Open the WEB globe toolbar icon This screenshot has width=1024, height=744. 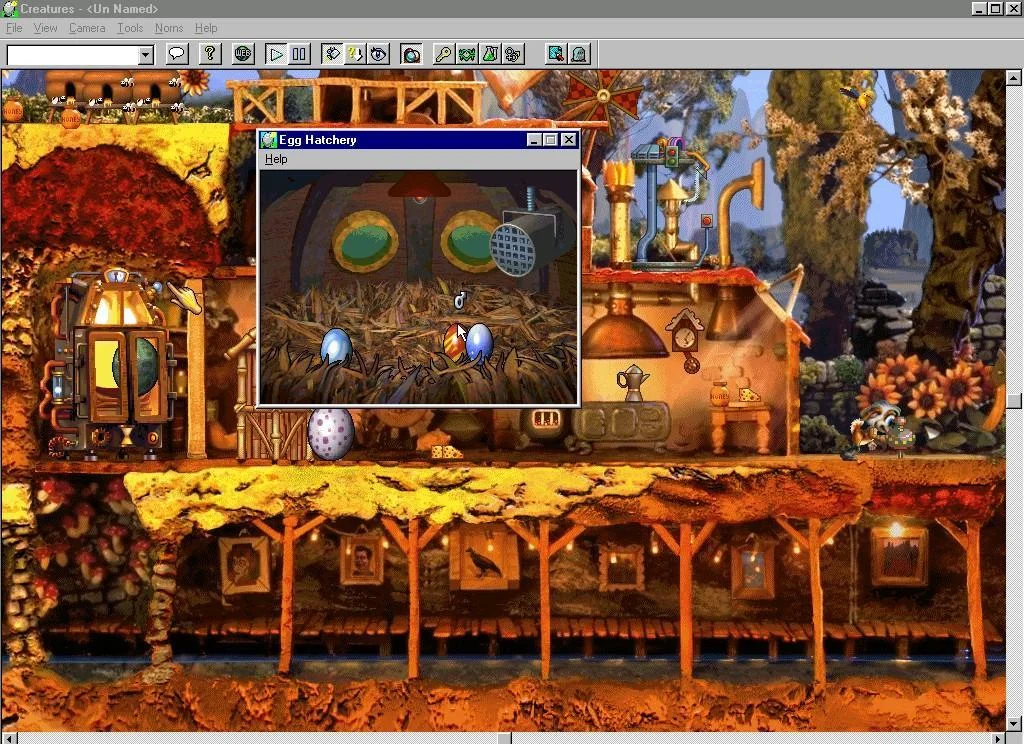242,54
